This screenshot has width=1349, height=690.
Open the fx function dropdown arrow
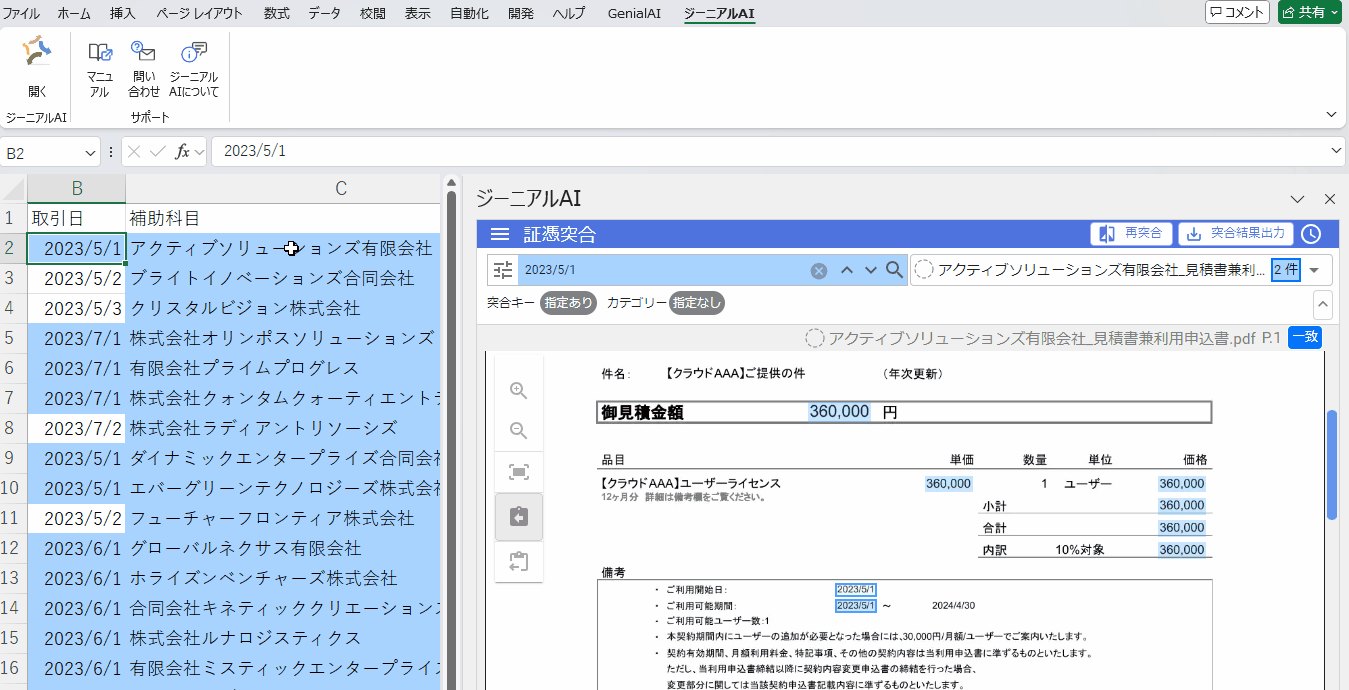coord(199,152)
